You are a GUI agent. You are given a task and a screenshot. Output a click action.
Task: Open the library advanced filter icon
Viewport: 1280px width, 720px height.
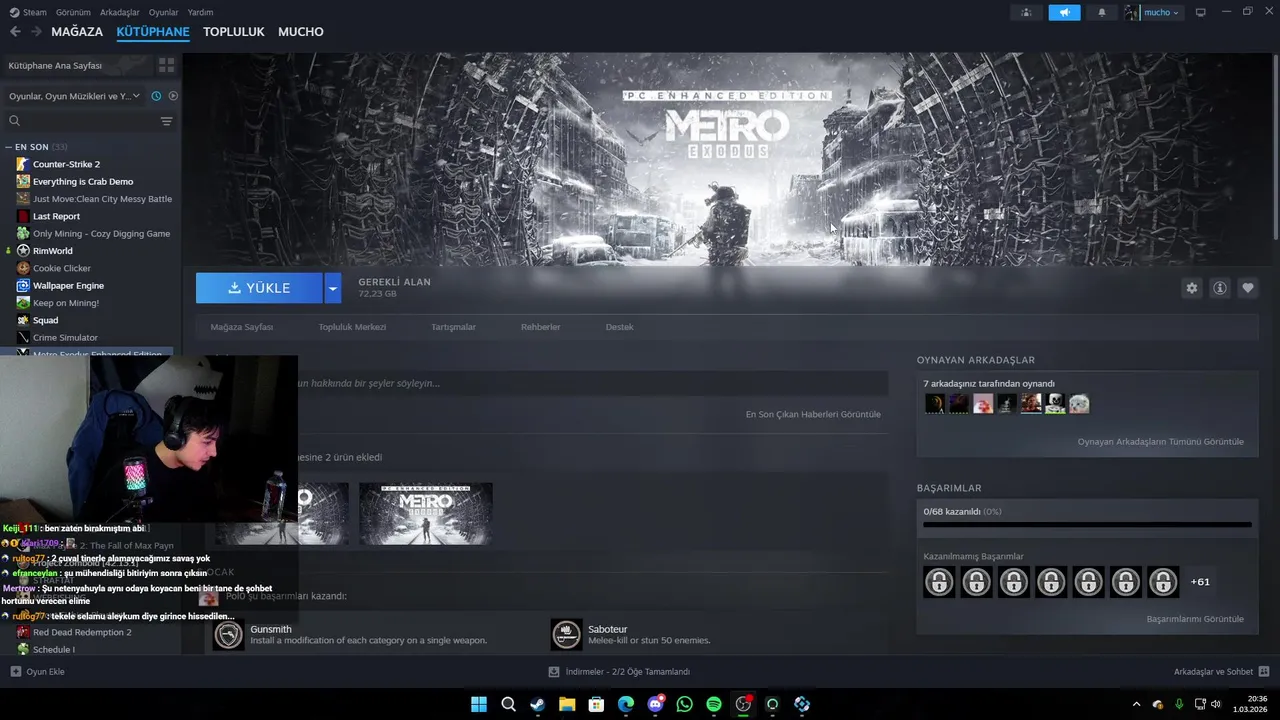pyautogui.click(x=166, y=121)
